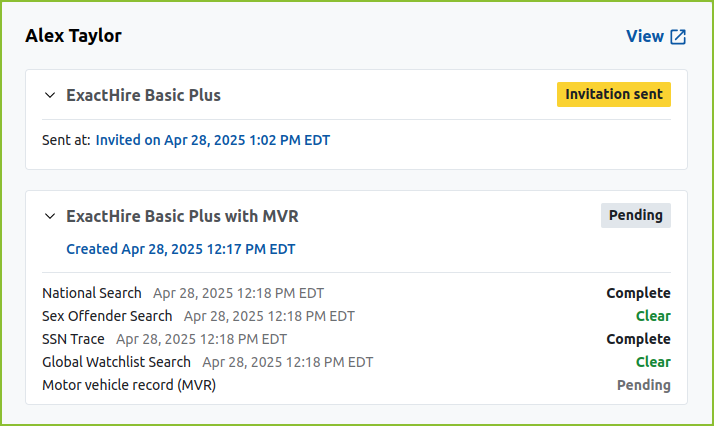
Task: Click the Invitation sent yellow badge
Action: pos(613,94)
